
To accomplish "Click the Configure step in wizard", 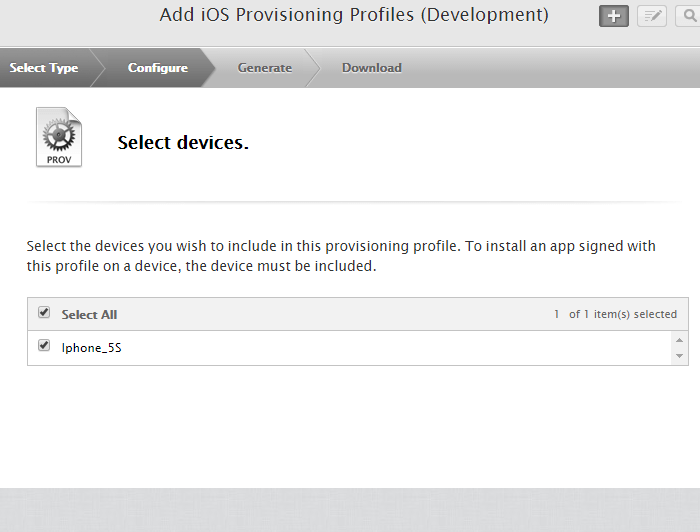I will 157,68.
